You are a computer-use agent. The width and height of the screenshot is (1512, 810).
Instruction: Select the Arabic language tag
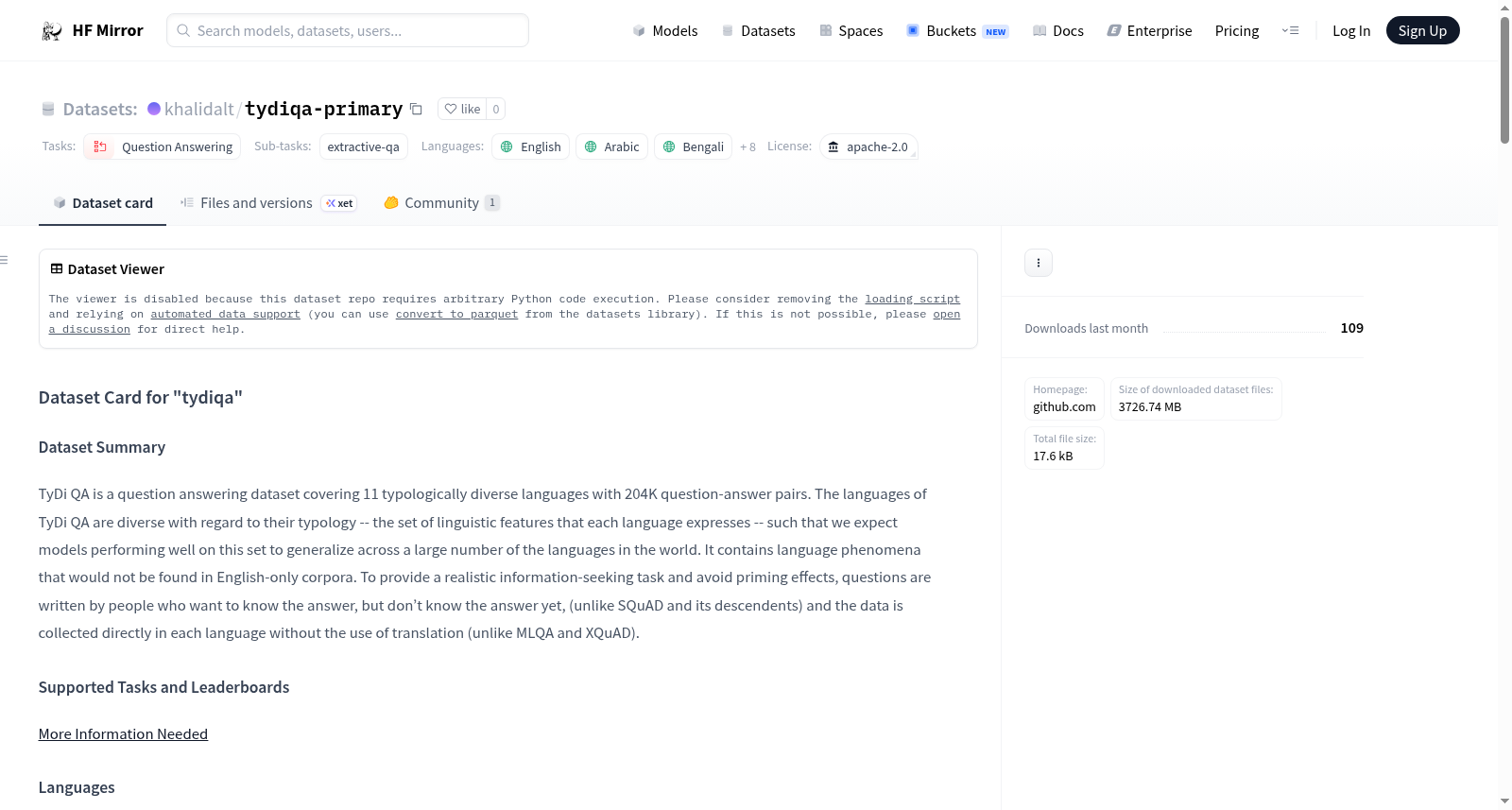611,146
